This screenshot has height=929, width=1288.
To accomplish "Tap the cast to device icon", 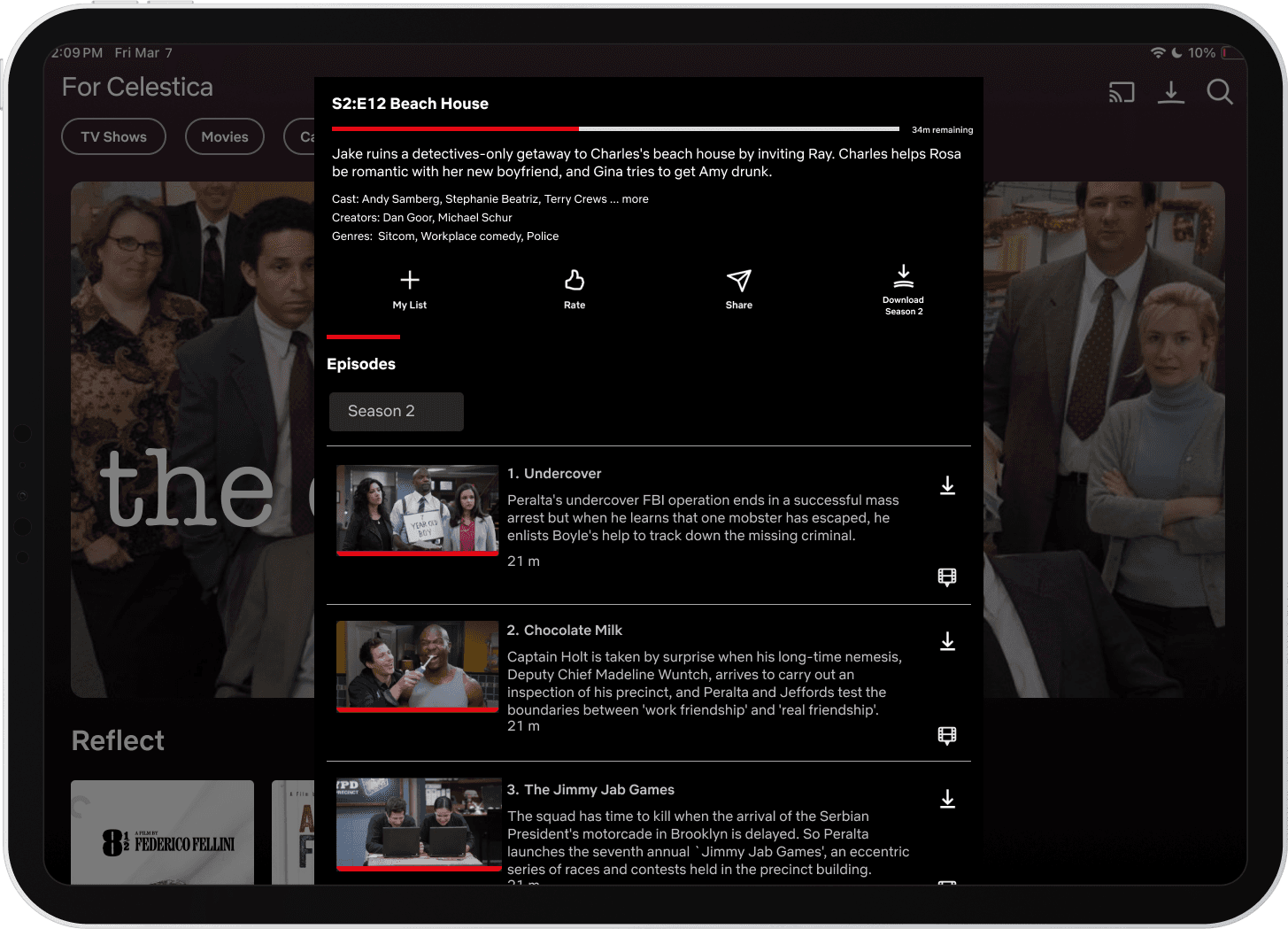I will [x=1122, y=92].
